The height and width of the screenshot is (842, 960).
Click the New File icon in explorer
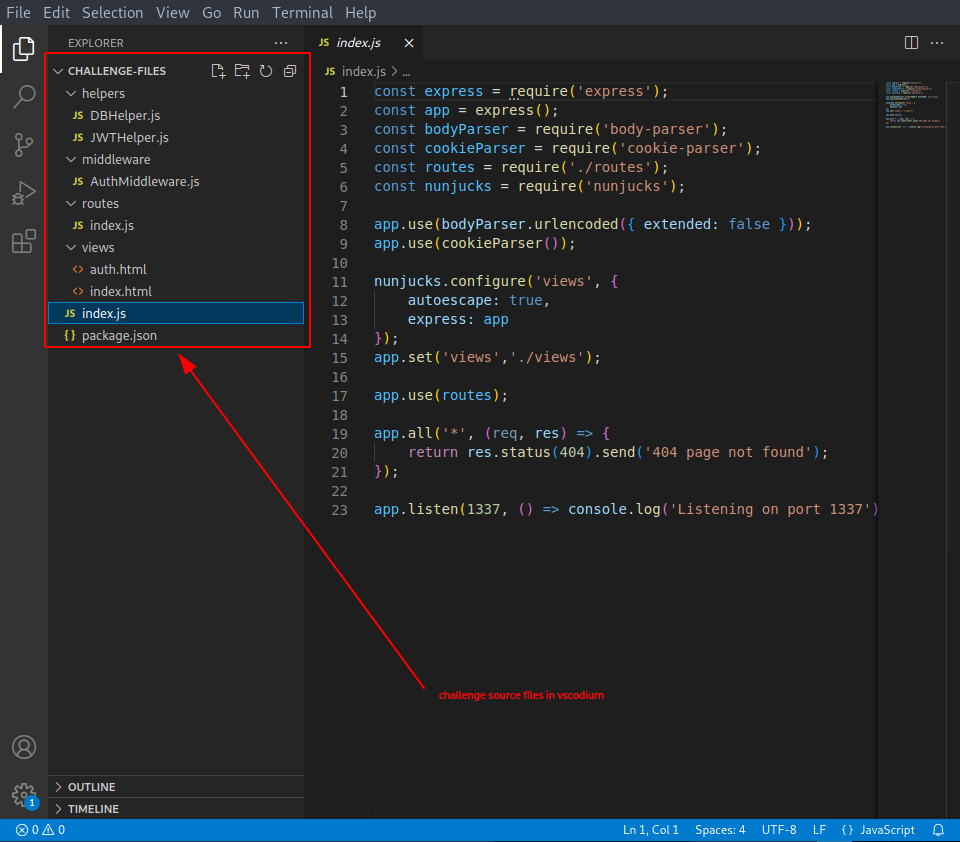click(x=219, y=71)
